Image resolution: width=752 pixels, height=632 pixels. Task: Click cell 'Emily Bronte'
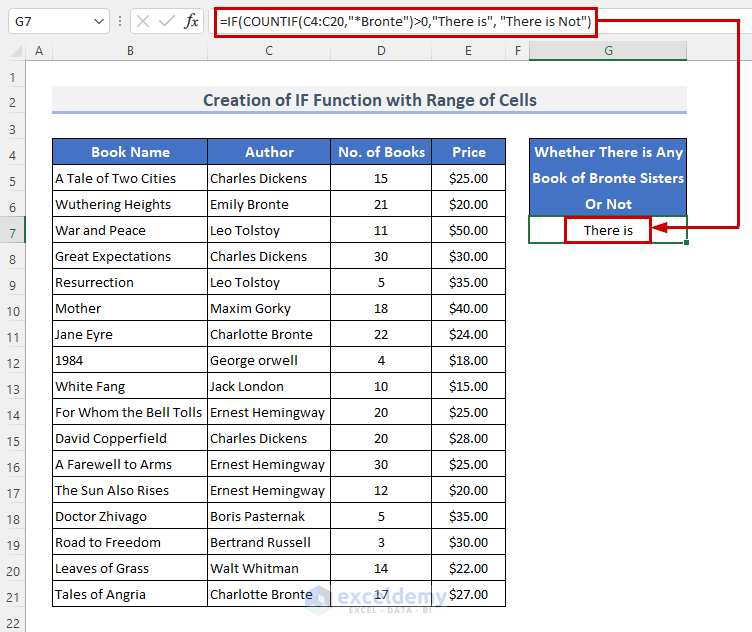(269, 204)
